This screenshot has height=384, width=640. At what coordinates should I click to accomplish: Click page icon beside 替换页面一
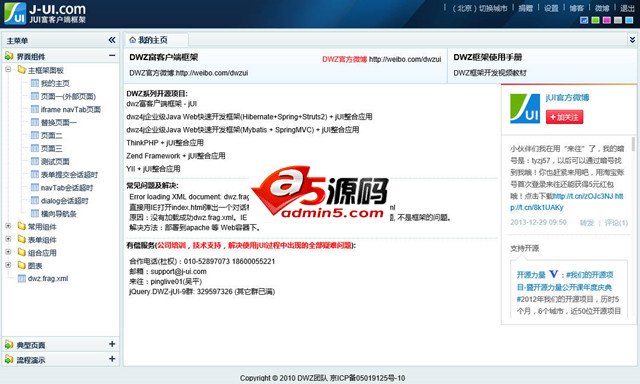pos(35,122)
